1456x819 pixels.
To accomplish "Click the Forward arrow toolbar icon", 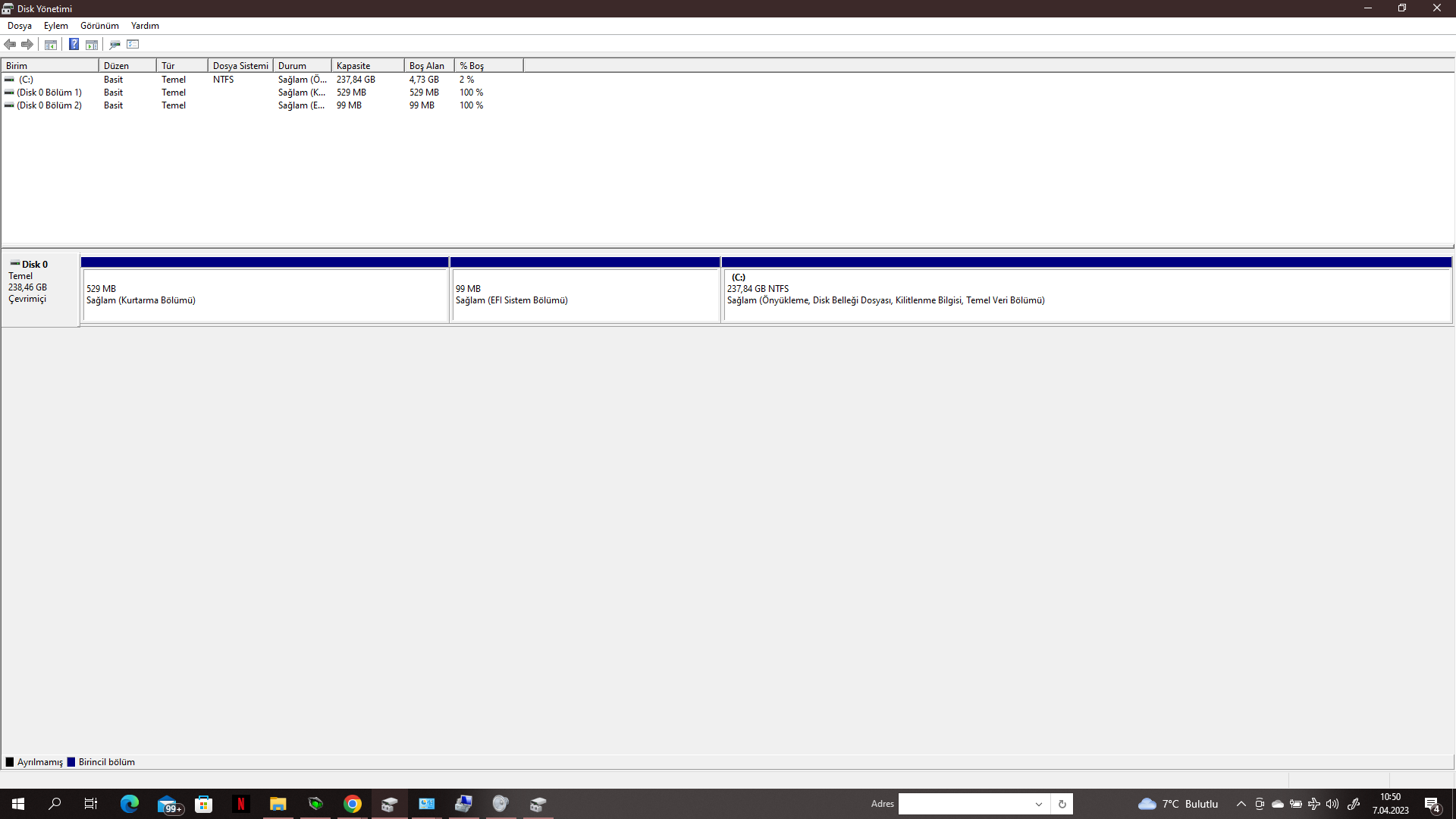I will pos(27,44).
